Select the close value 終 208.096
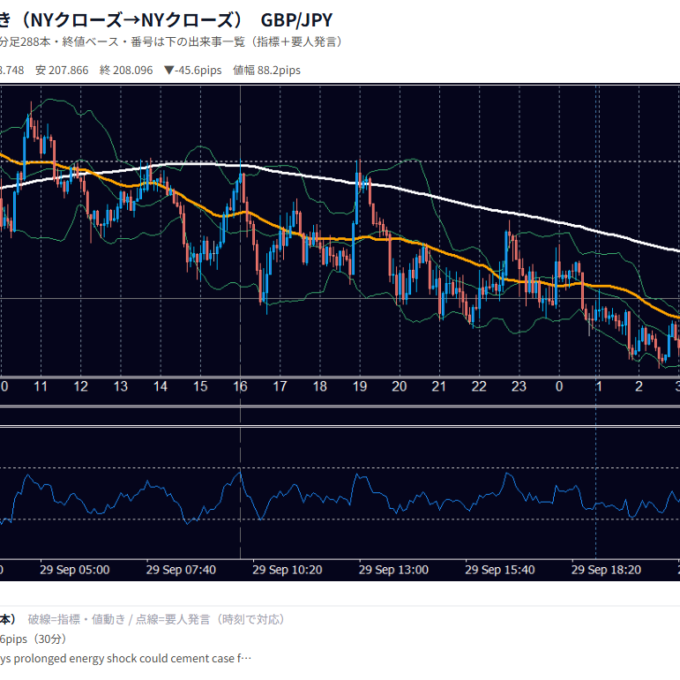 coord(126,70)
